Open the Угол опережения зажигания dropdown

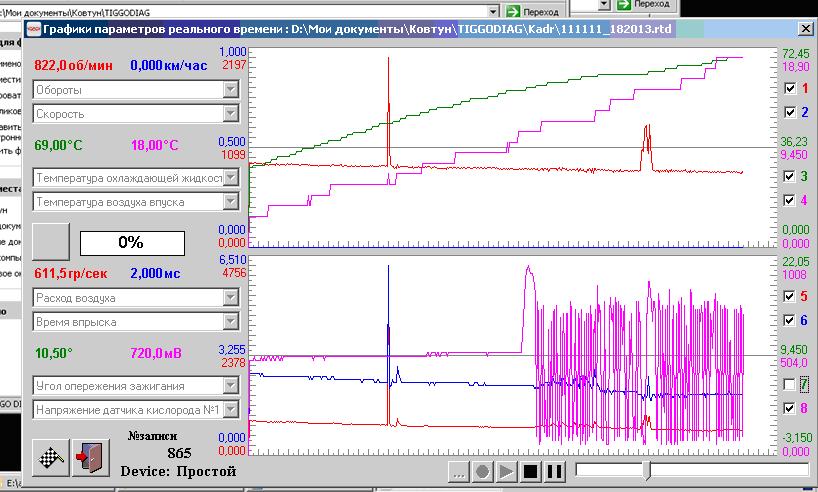point(231,386)
